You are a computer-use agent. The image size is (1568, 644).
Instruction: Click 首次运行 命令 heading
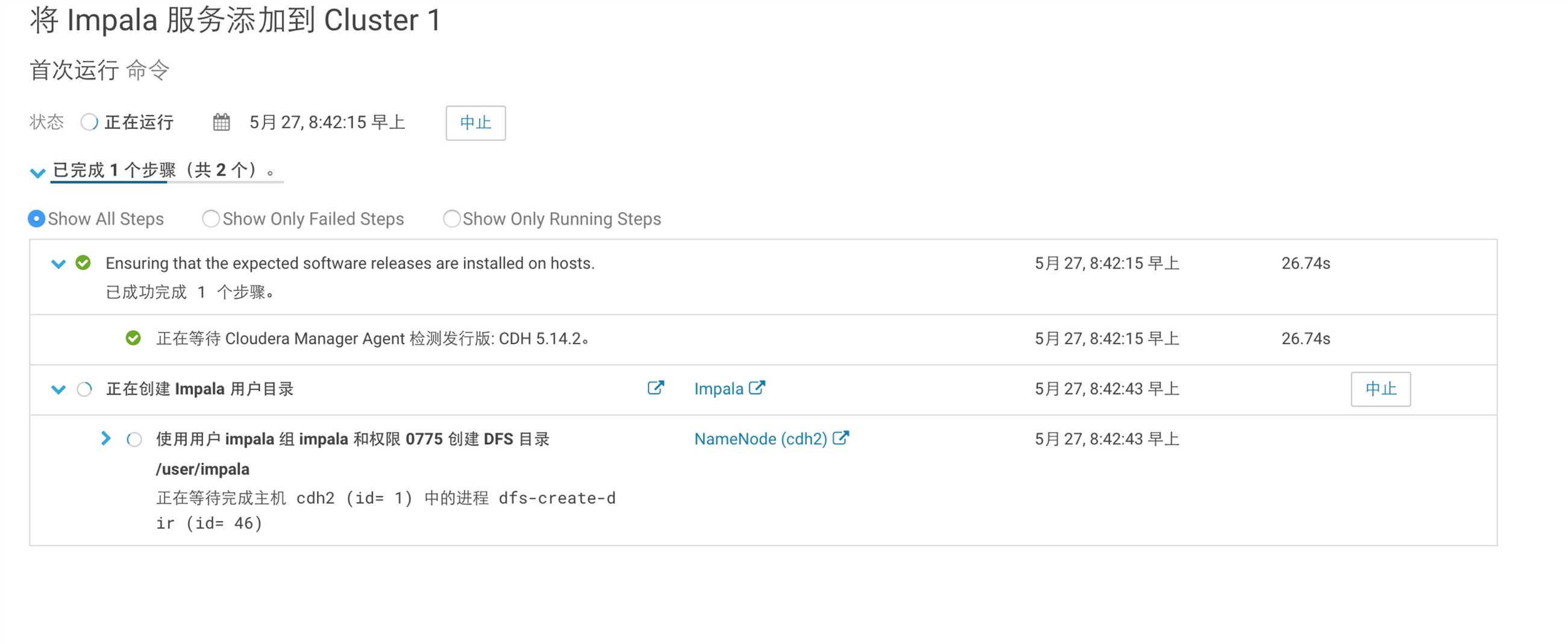click(x=99, y=70)
